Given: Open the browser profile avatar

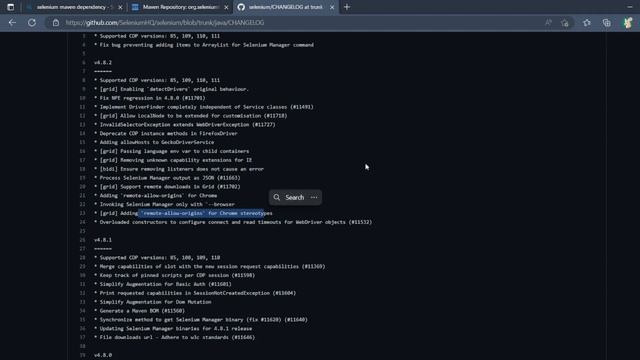Looking at the screenshot, I should click(x=628, y=23).
